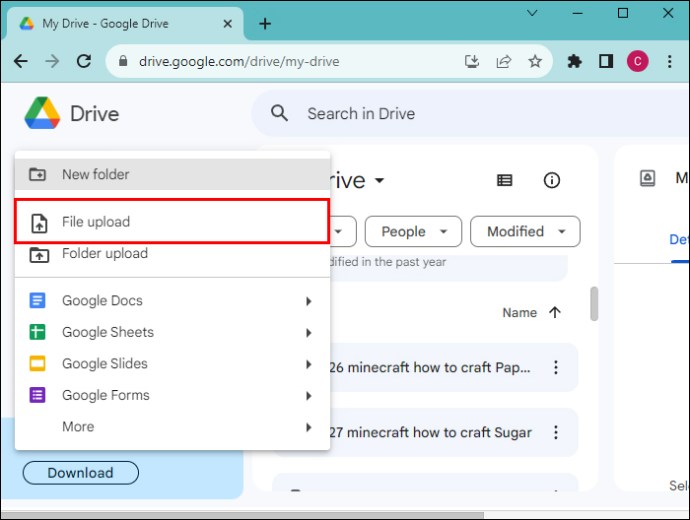Open the People filter dropdown
The image size is (690, 520).
(413, 231)
